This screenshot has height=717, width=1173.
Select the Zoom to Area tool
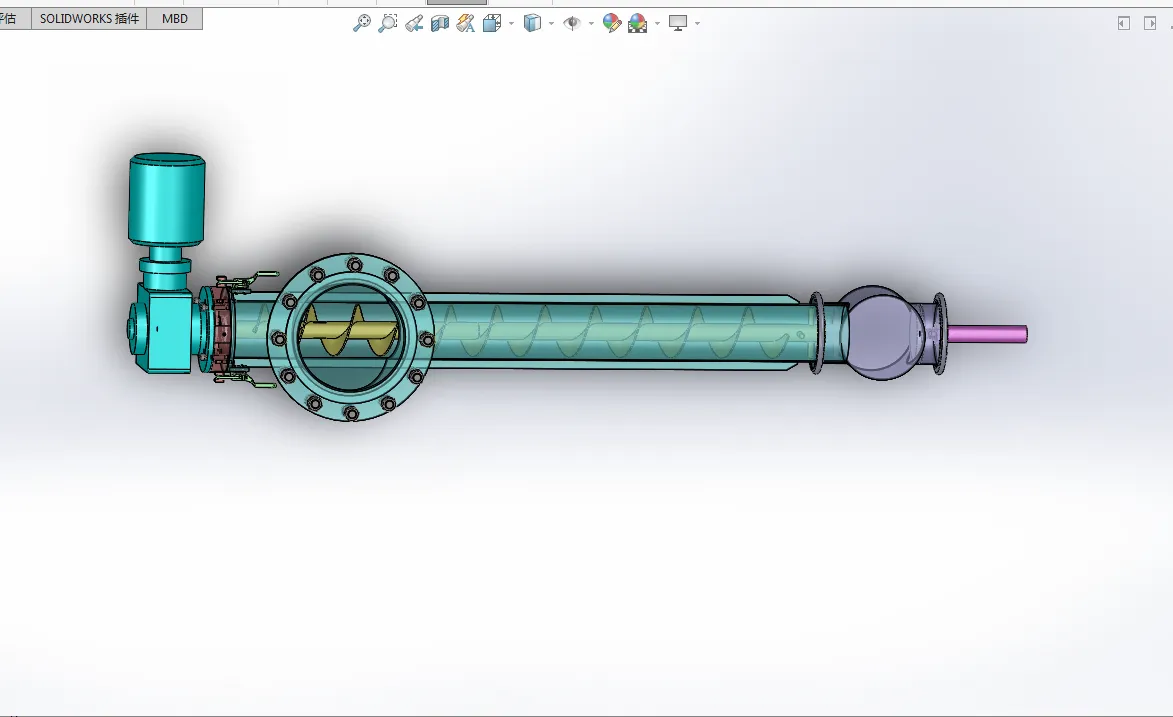(388, 23)
